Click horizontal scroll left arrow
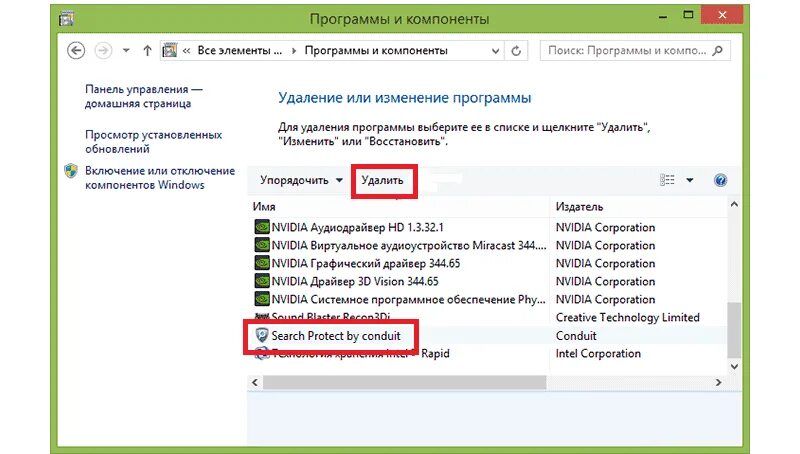Screen dimensions: 800x454 pos(255,382)
